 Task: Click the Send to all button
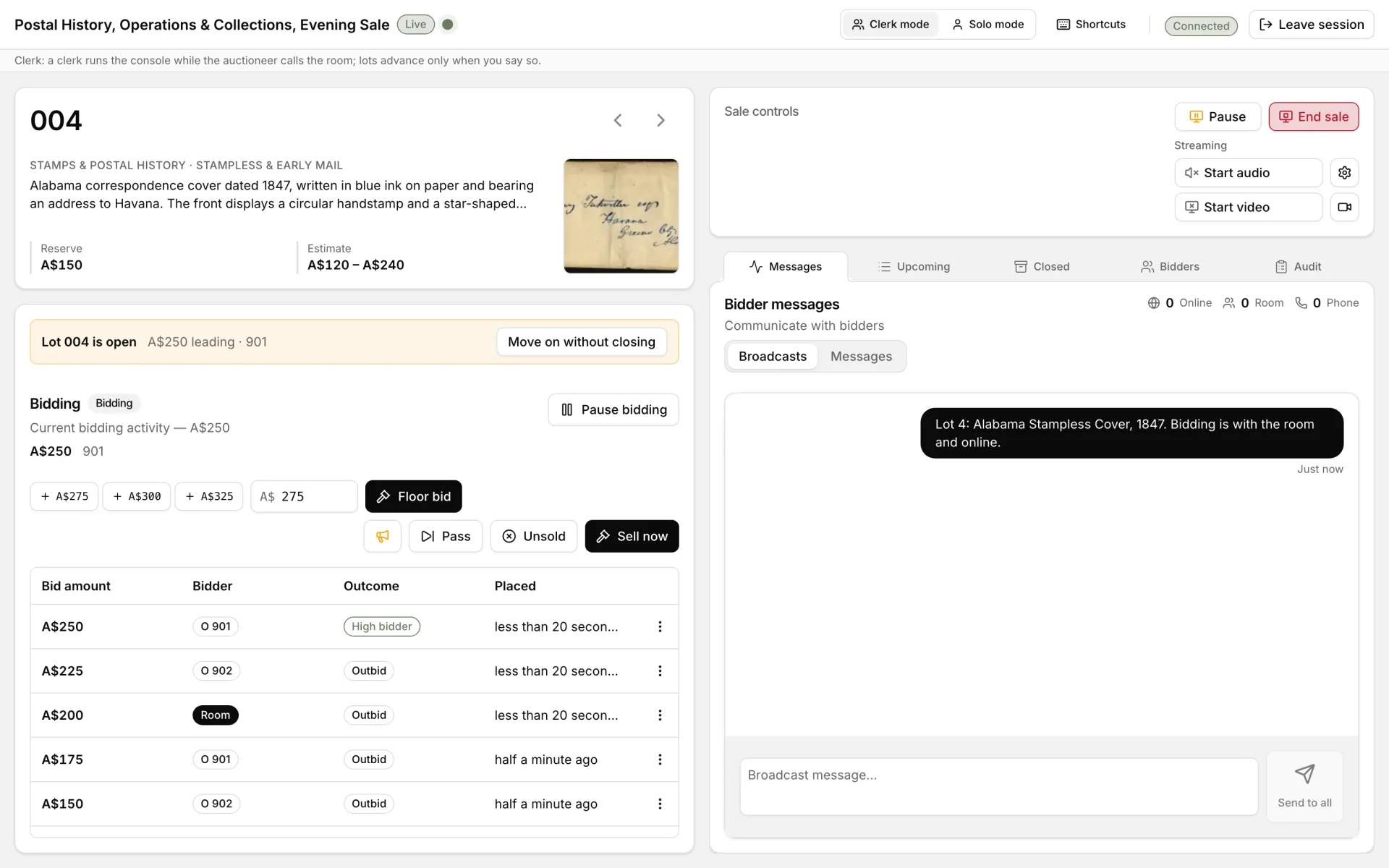pyautogui.click(x=1304, y=786)
